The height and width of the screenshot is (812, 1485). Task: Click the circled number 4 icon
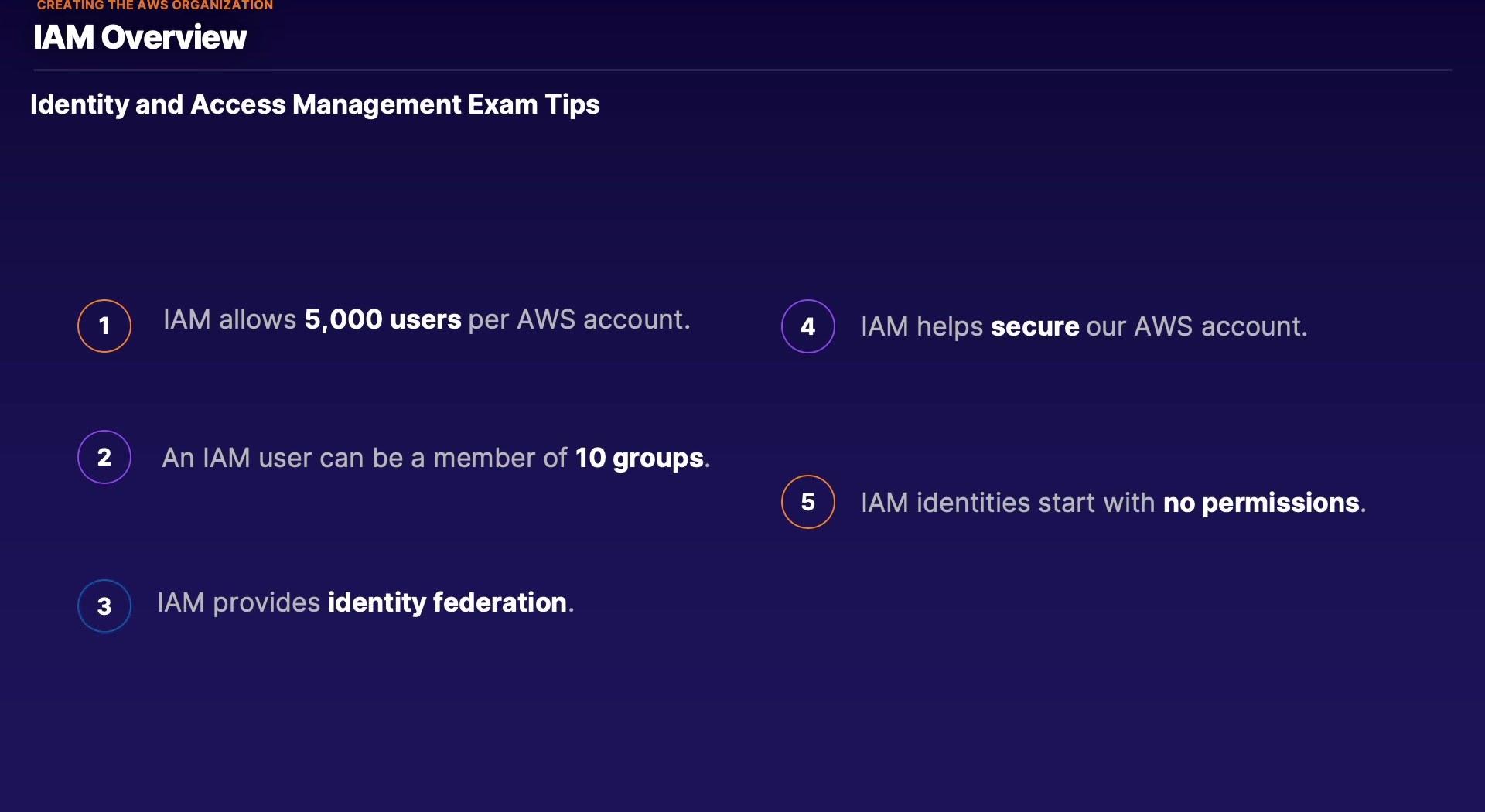click(x=808, y=326)
